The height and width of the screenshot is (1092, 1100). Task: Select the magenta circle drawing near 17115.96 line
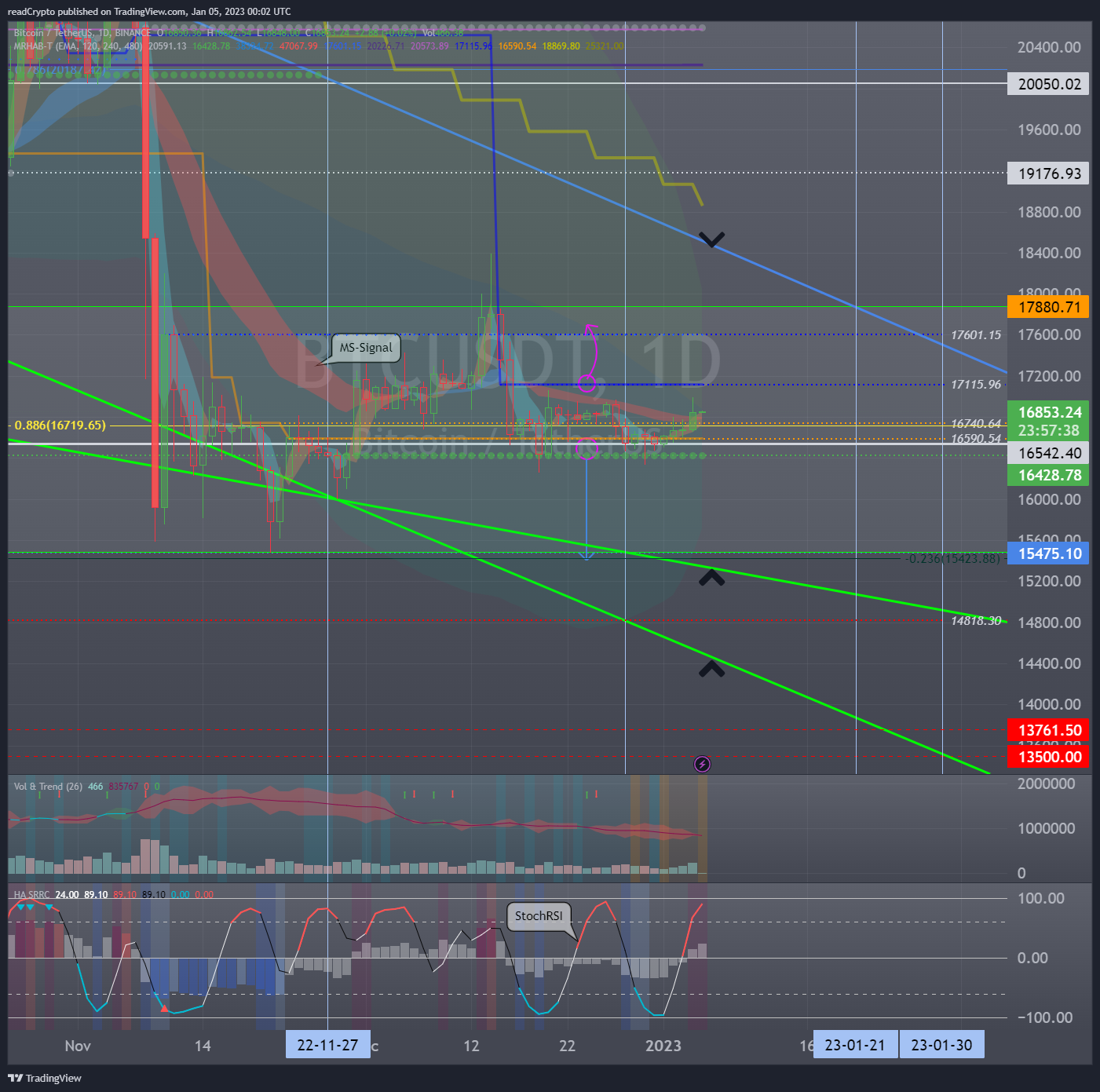point(587,383)
